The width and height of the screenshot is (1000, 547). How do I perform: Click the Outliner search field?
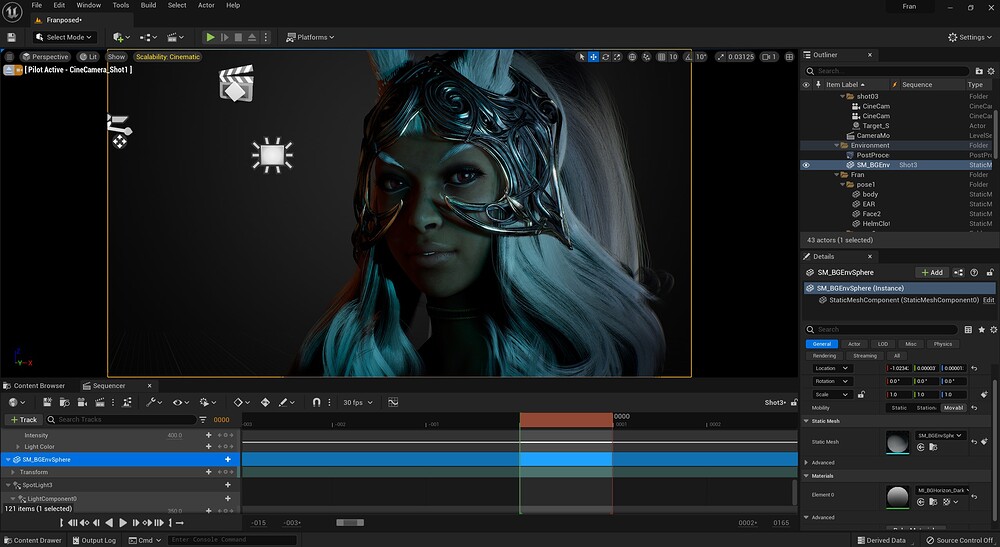[x=886, y=71]
